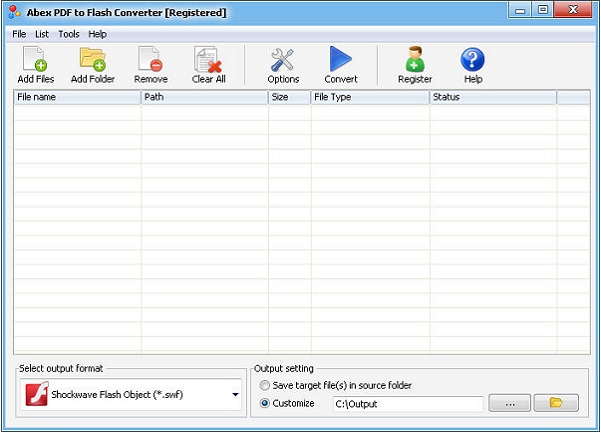Expand the output format dropdown
This screenshot has width=601, height=432.
click(236, 394)
